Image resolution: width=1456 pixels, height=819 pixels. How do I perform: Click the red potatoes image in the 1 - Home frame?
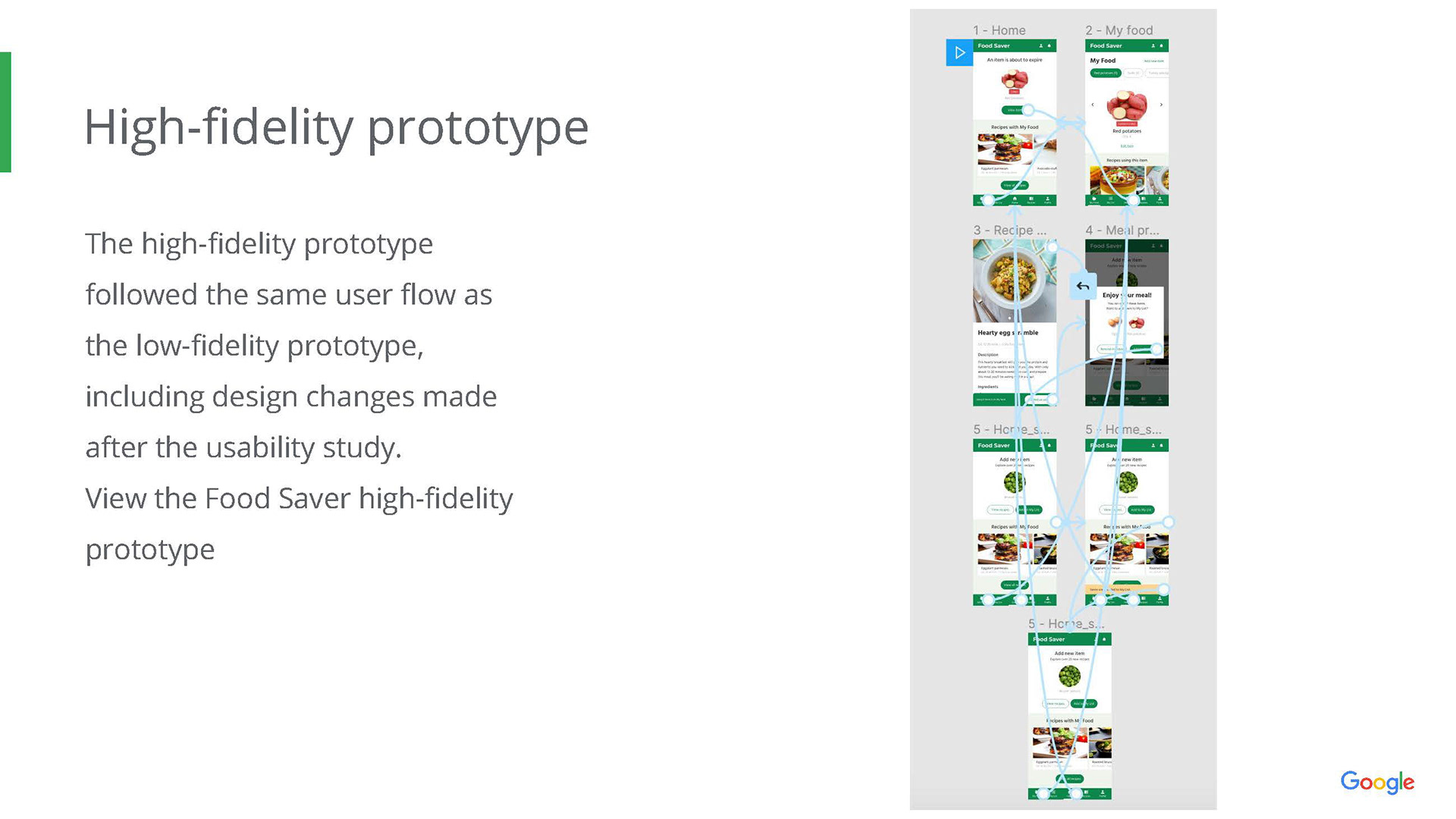(1015, 80)
